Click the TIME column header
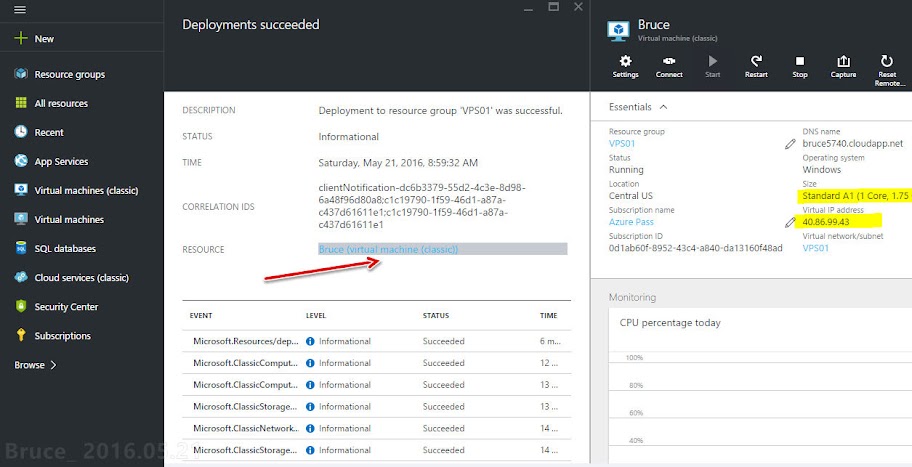Viewport: 912px width, 467px height. pos(548,315)
